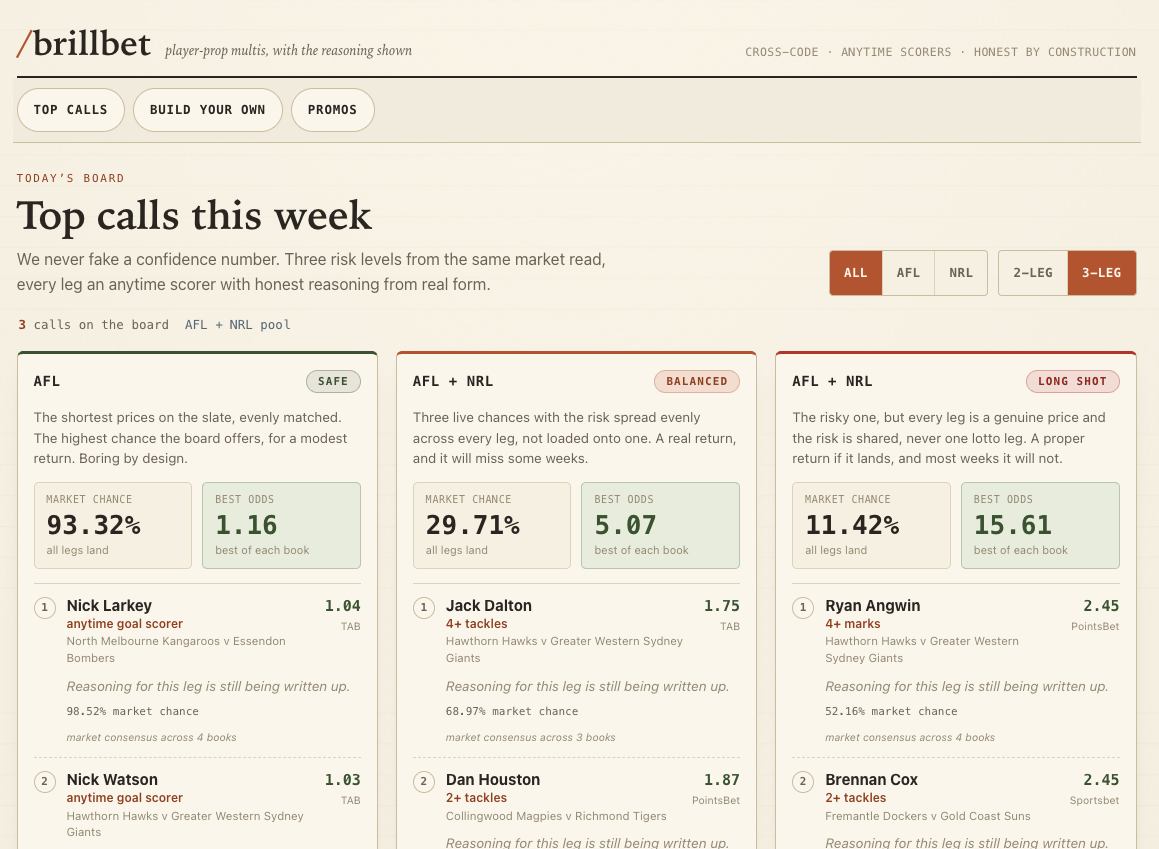
Task: Open the Build Your Own tab
Action: pyautogui.click(x=208, y=110)
